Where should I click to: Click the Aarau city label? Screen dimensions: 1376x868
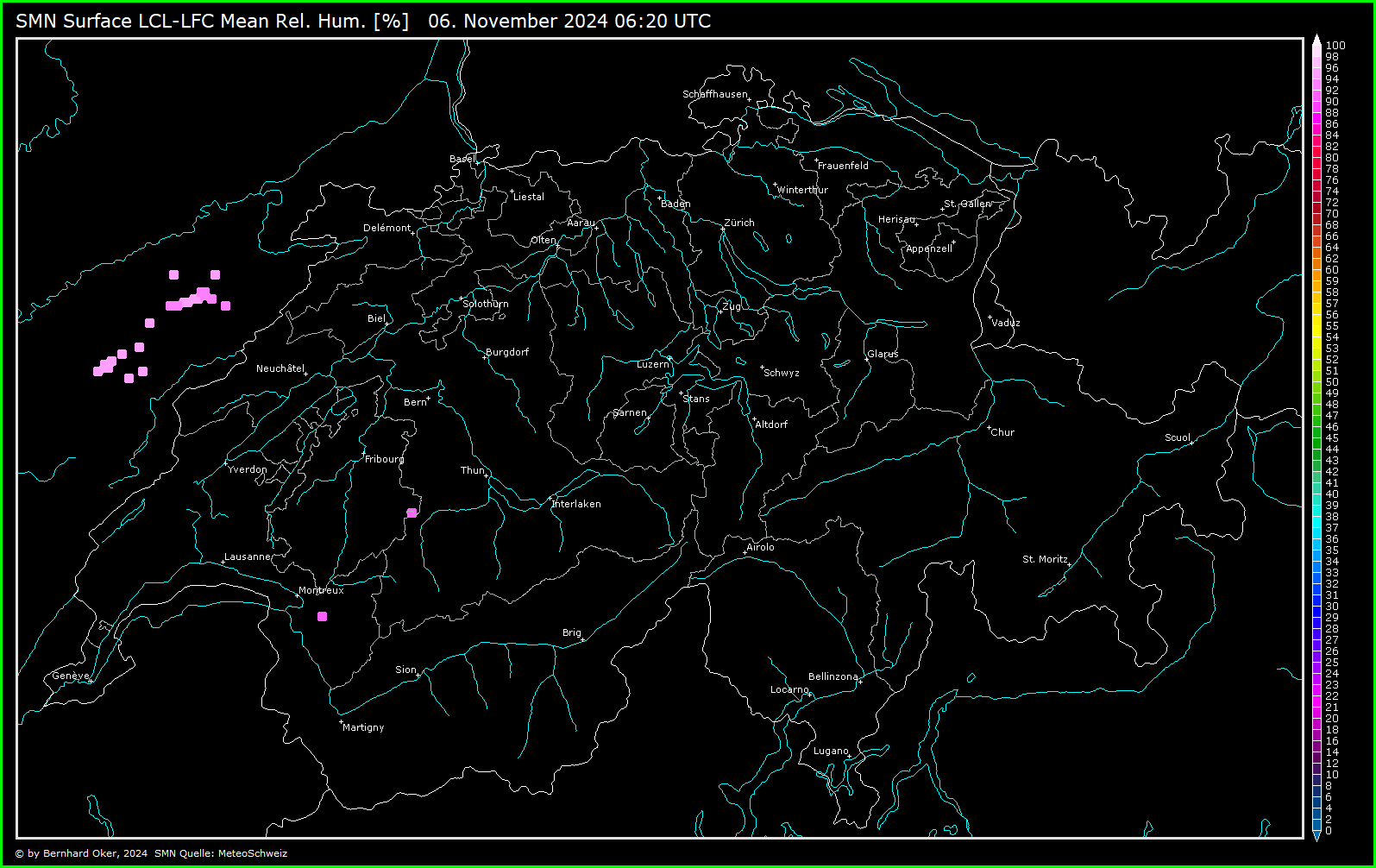pyautogui.click(x=581, y=223)
